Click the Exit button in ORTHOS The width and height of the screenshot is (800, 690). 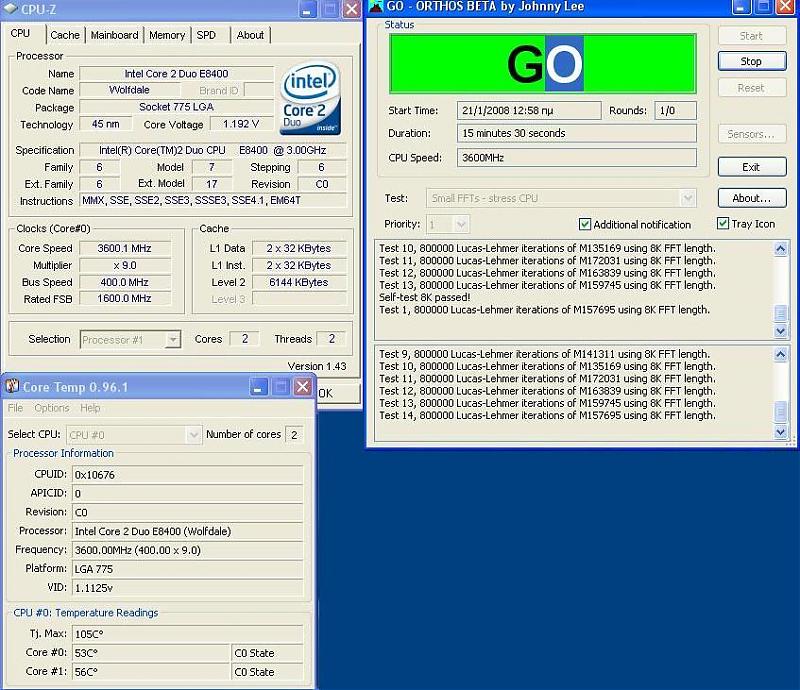click(x=752, y=167)
